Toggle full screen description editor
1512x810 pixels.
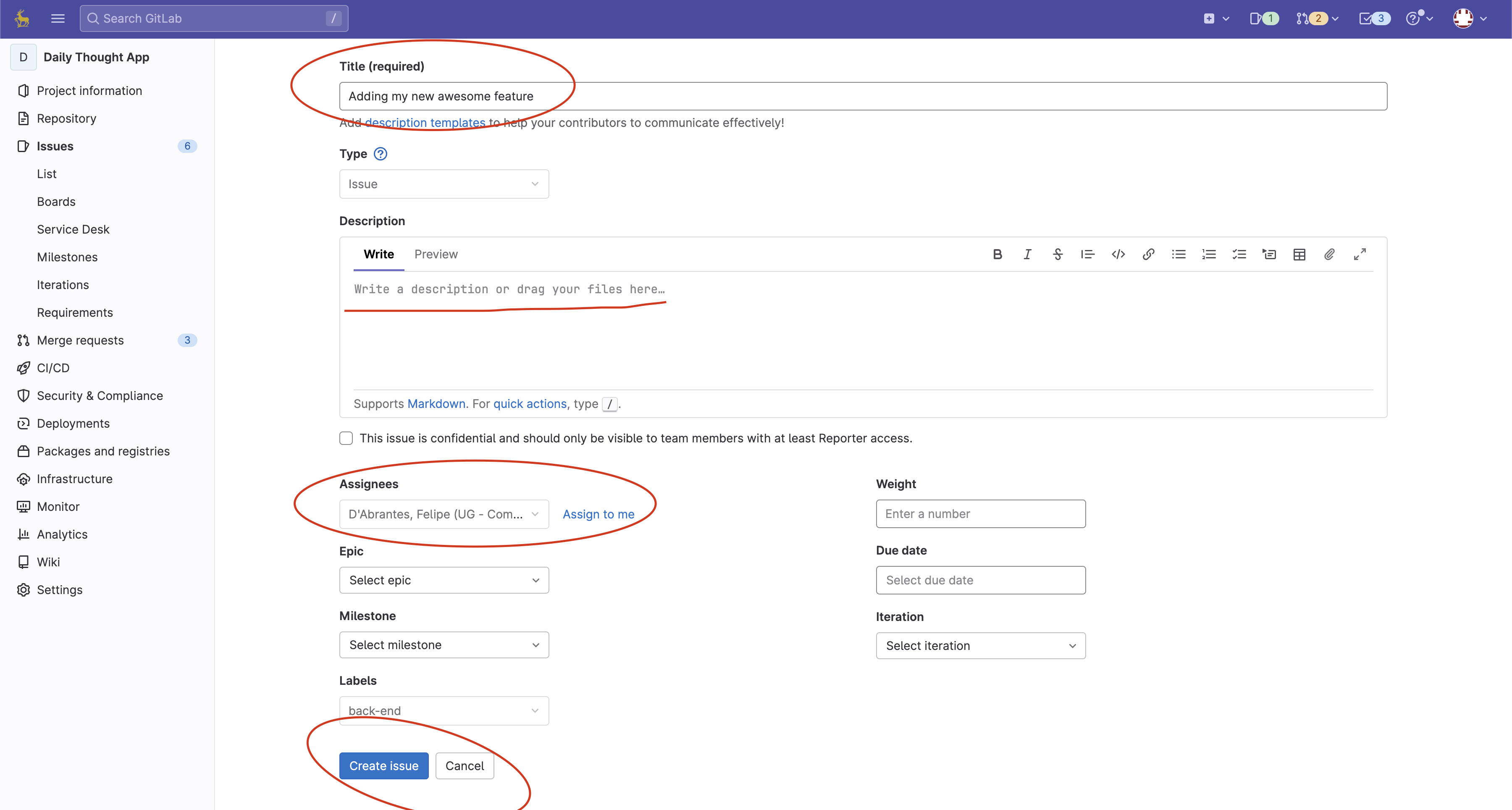click(1360, 254)
